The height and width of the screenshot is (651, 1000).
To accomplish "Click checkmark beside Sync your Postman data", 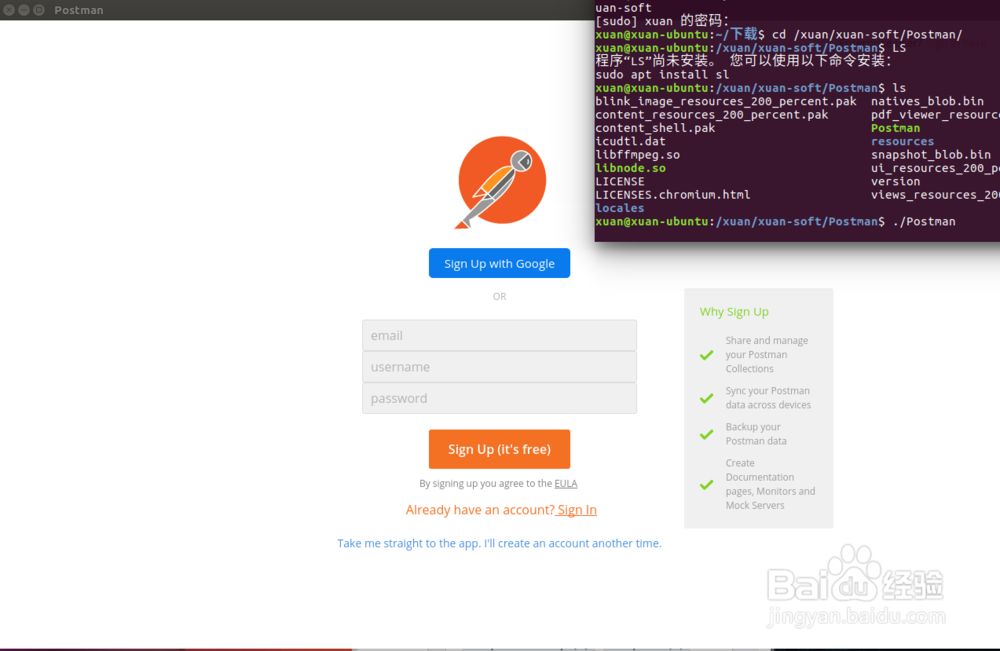I will point(707,398).
